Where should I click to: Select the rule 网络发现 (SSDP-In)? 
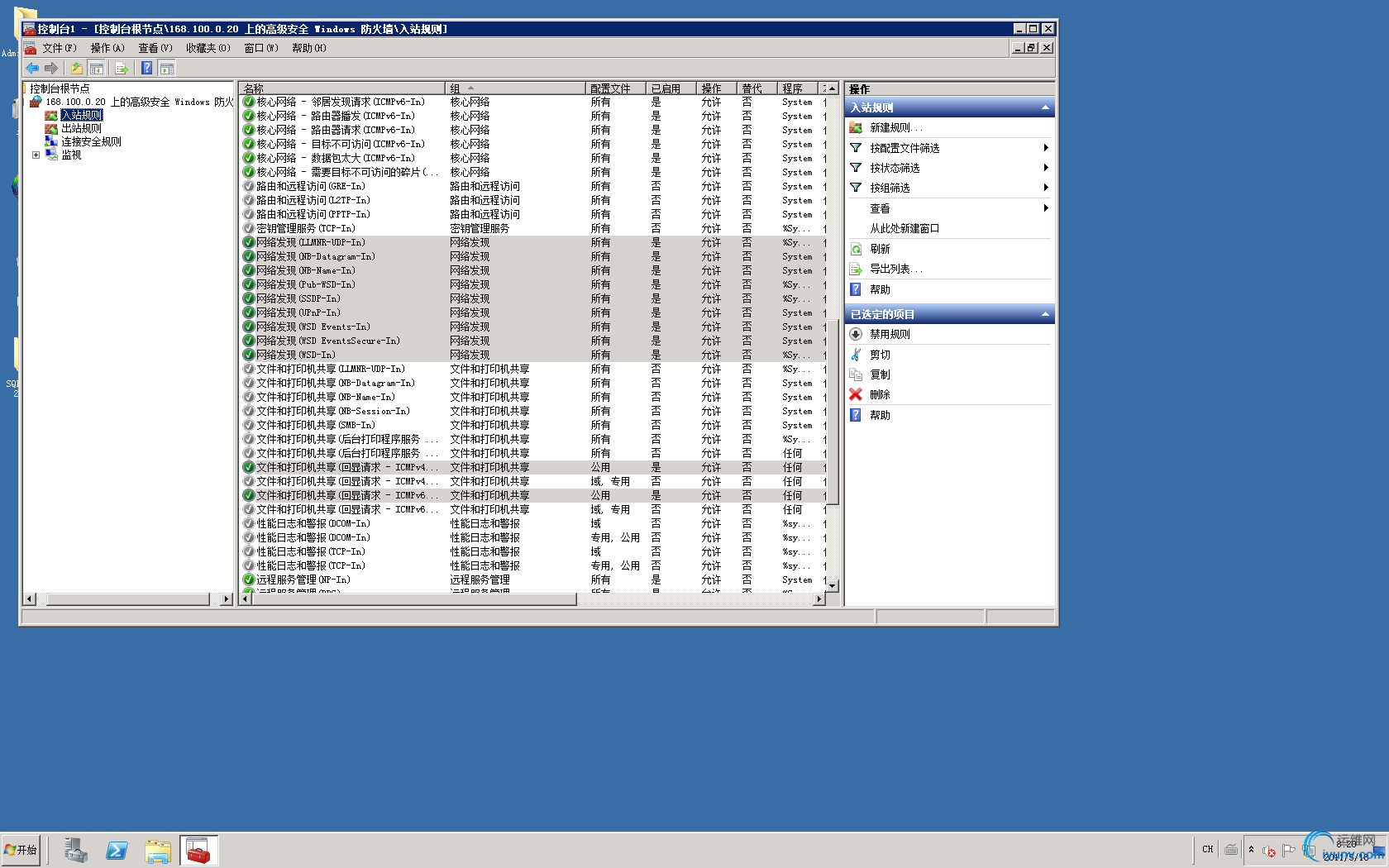(x=533, y=298)
